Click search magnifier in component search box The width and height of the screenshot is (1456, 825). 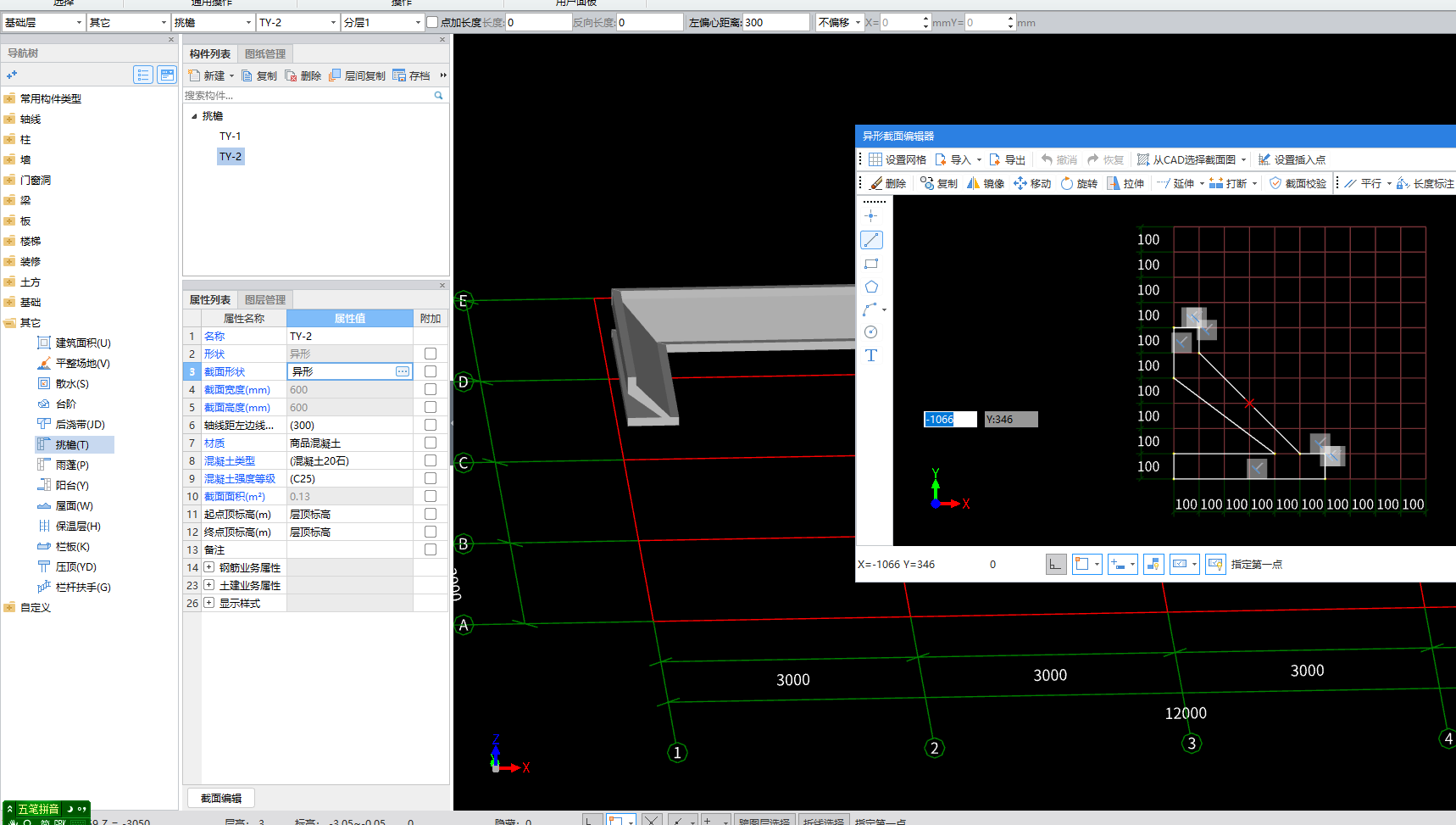438,96
